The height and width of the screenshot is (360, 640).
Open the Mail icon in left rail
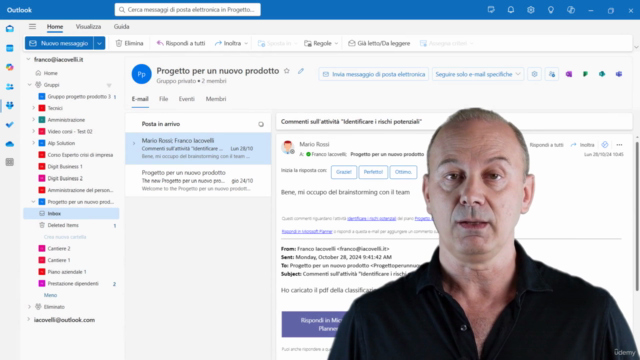(10, 29)
